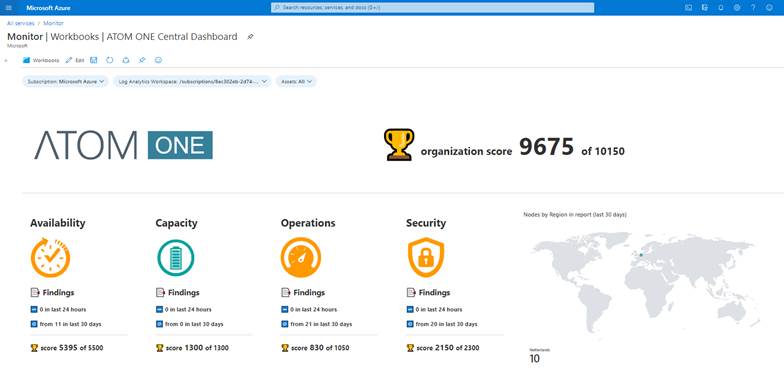Click the Availability clock checkmark icon
Viewport: 784px width, 372px height.
coord(50,258)
